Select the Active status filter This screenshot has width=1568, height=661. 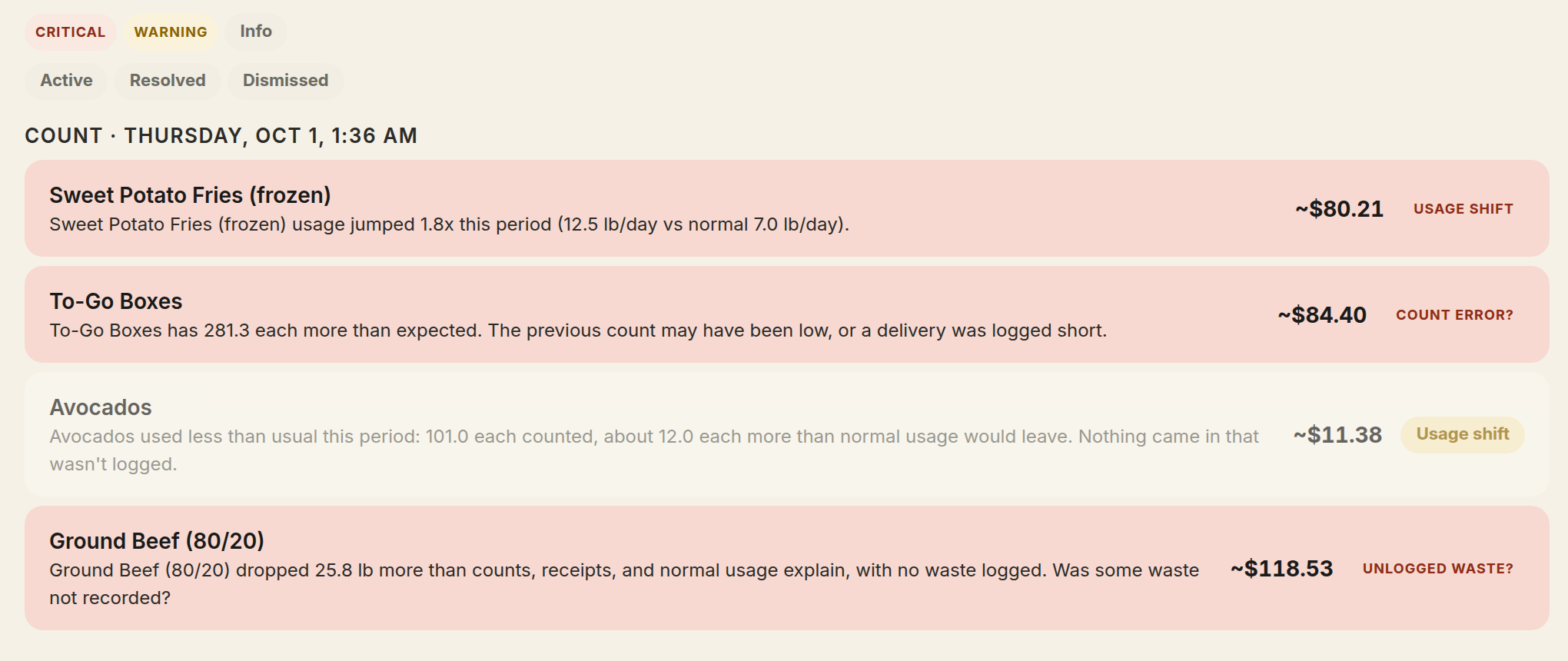click(66, 81)
